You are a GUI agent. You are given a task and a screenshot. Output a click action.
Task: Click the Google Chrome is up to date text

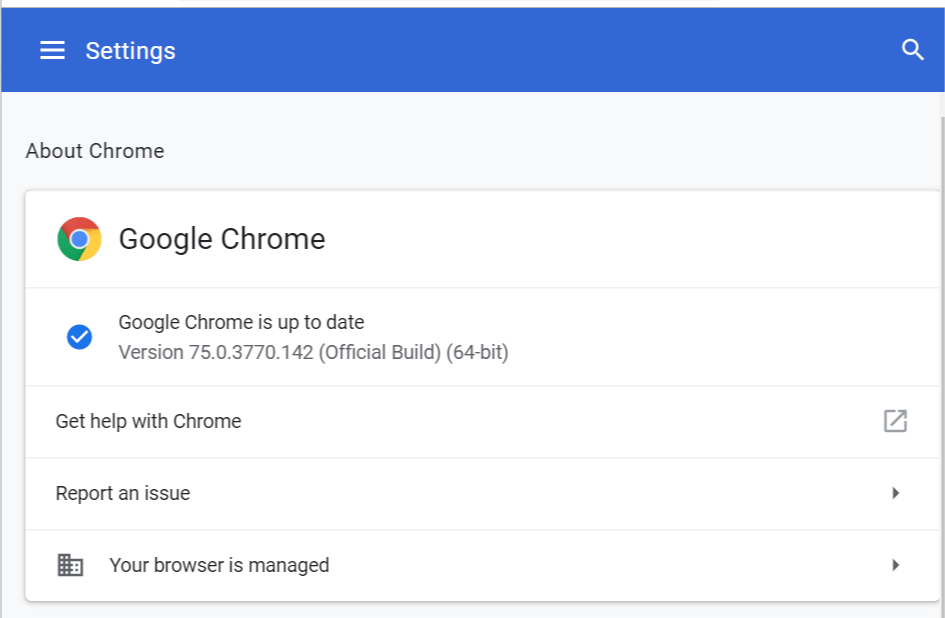241,322
